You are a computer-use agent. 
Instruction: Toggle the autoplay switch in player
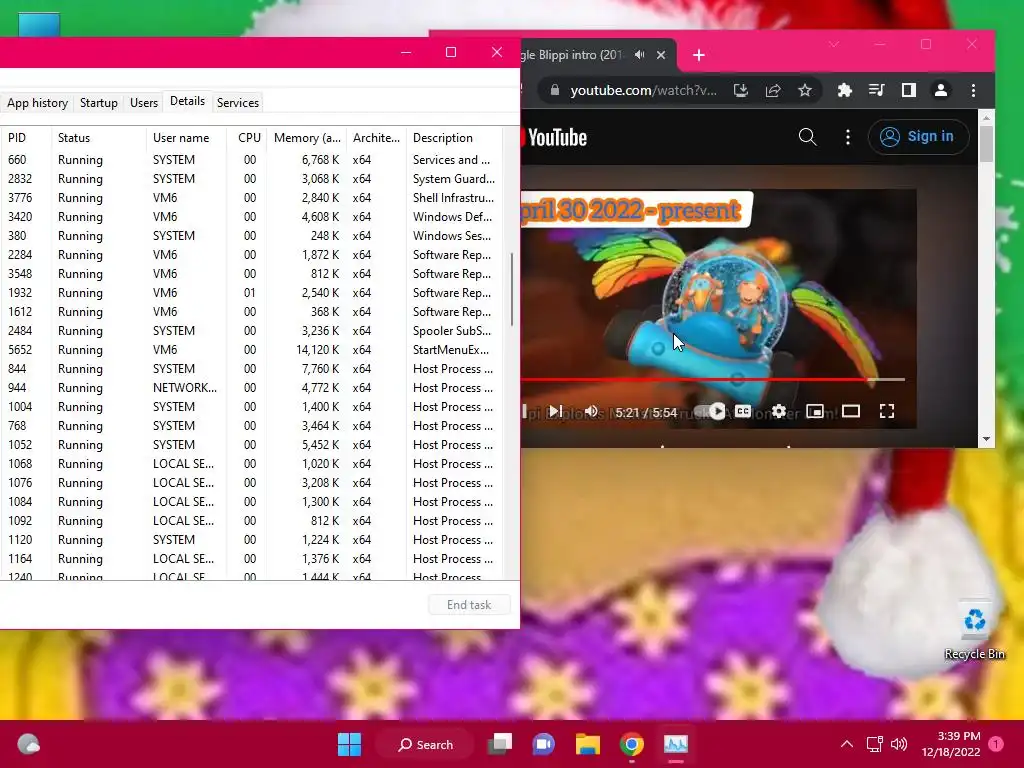(709, 411)
